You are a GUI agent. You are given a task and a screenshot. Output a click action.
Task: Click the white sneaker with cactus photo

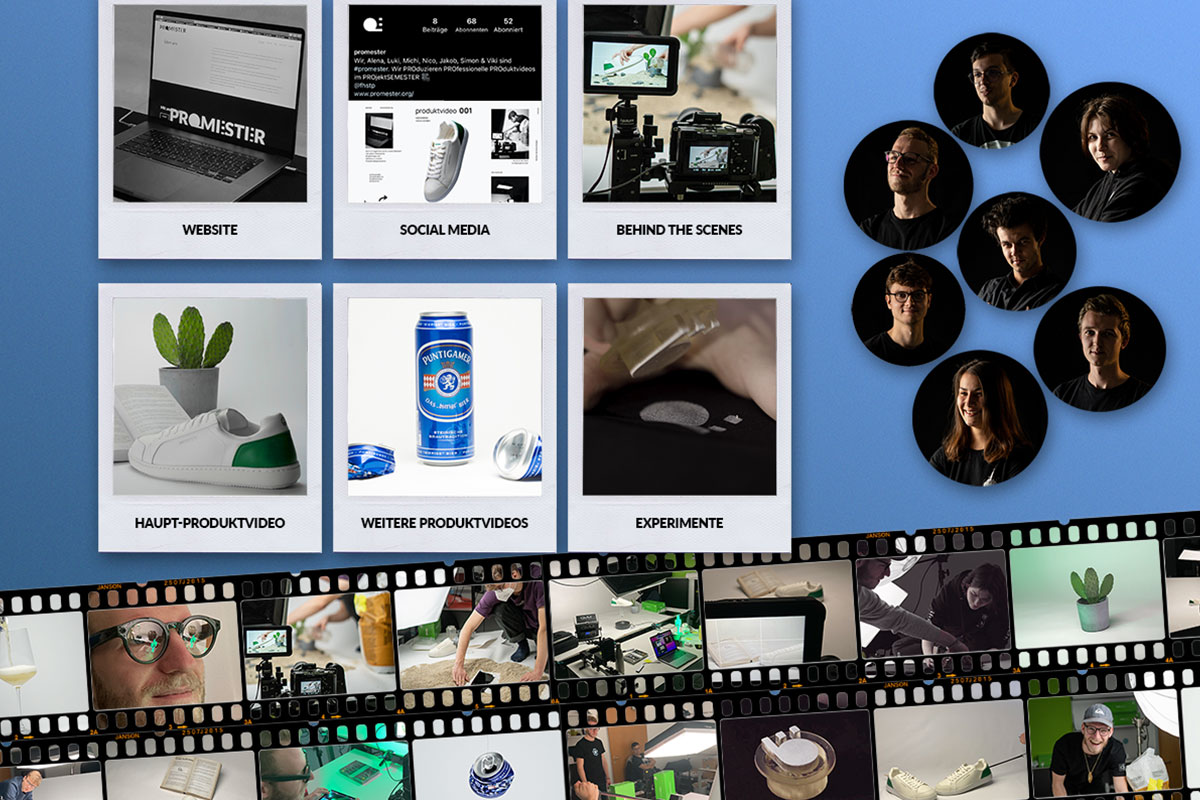tap(210, 397)
